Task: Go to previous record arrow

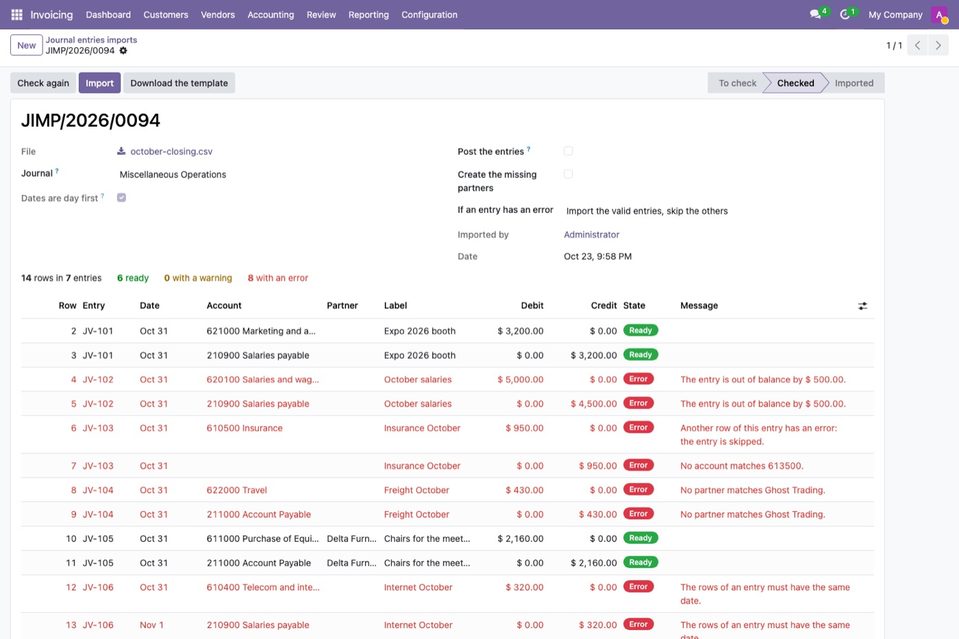Action: click(x=917, y=45)
